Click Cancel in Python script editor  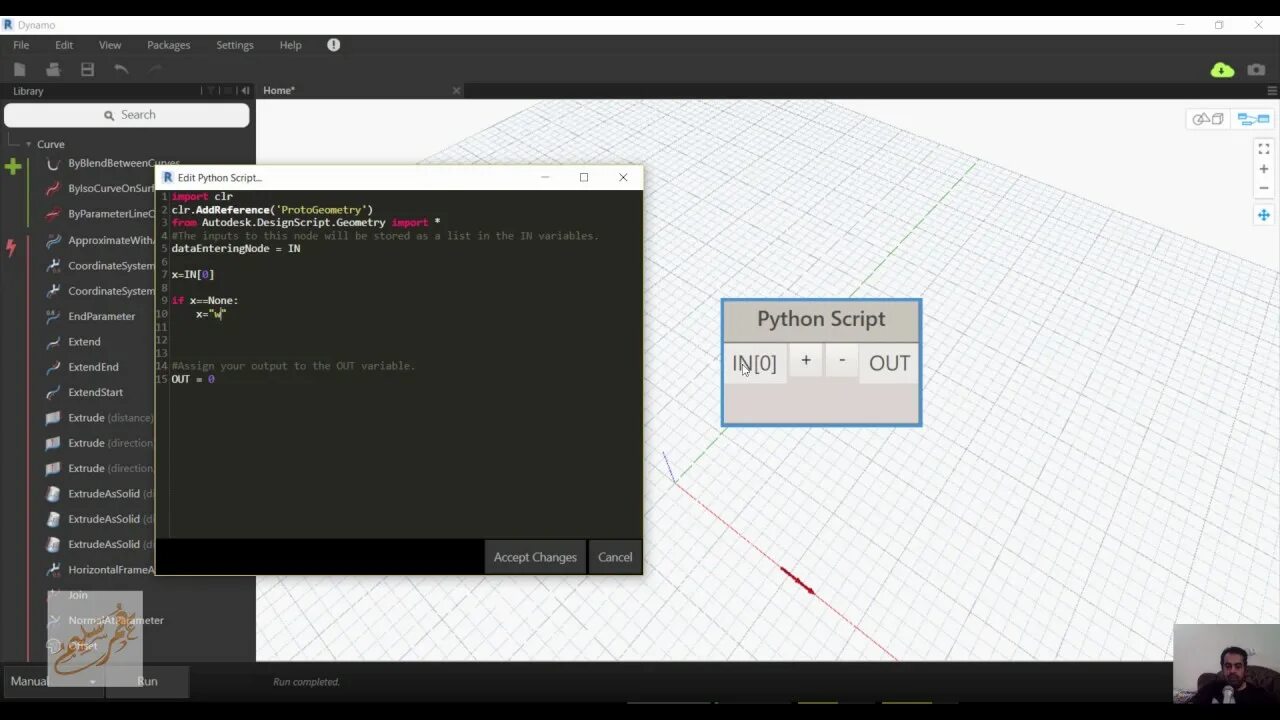pos(615,557)
